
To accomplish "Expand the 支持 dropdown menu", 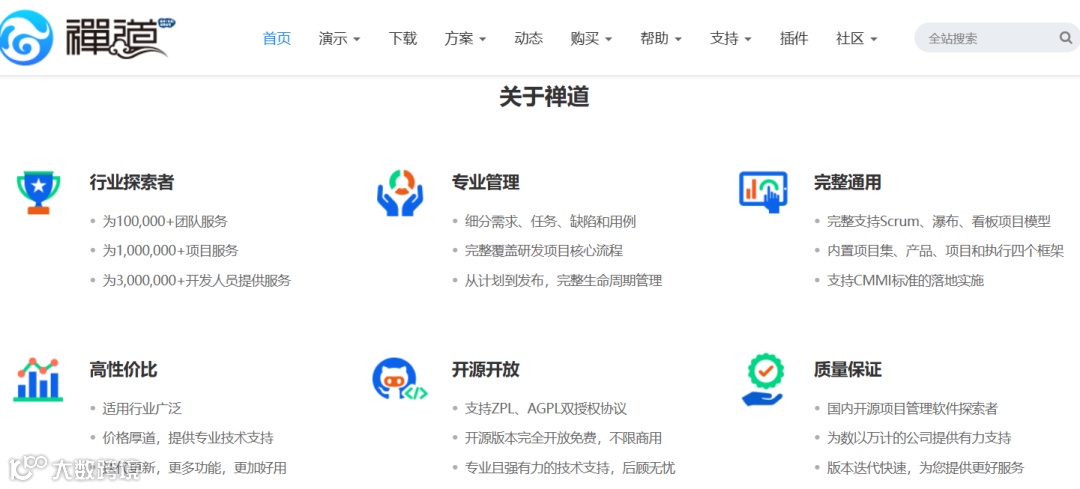I will 731,39.
